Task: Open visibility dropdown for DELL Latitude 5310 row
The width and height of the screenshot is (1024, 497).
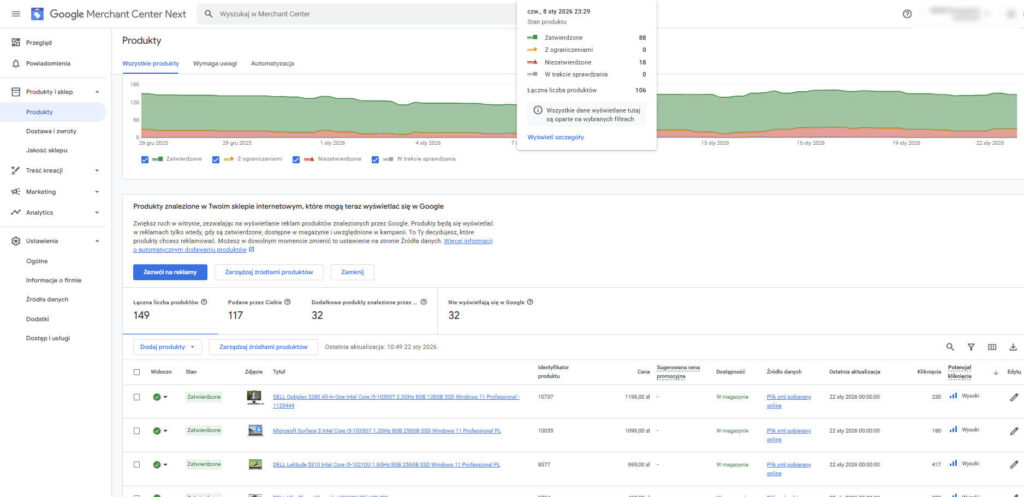Action: (x=166, y=465)
